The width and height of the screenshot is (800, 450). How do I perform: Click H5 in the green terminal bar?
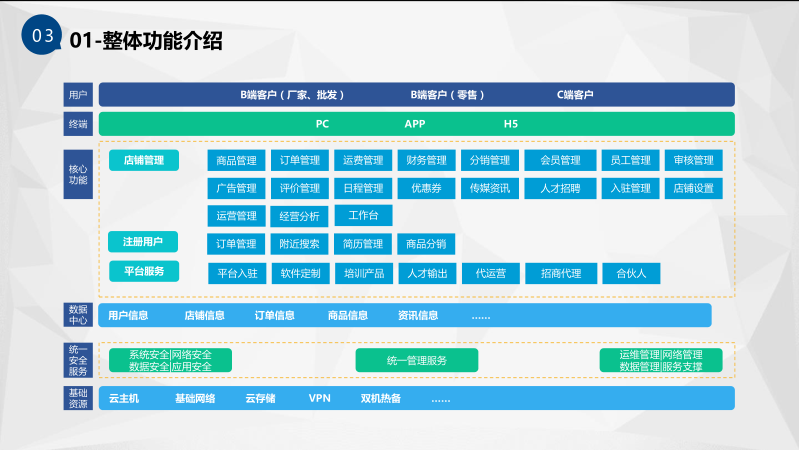click(511, 124)
